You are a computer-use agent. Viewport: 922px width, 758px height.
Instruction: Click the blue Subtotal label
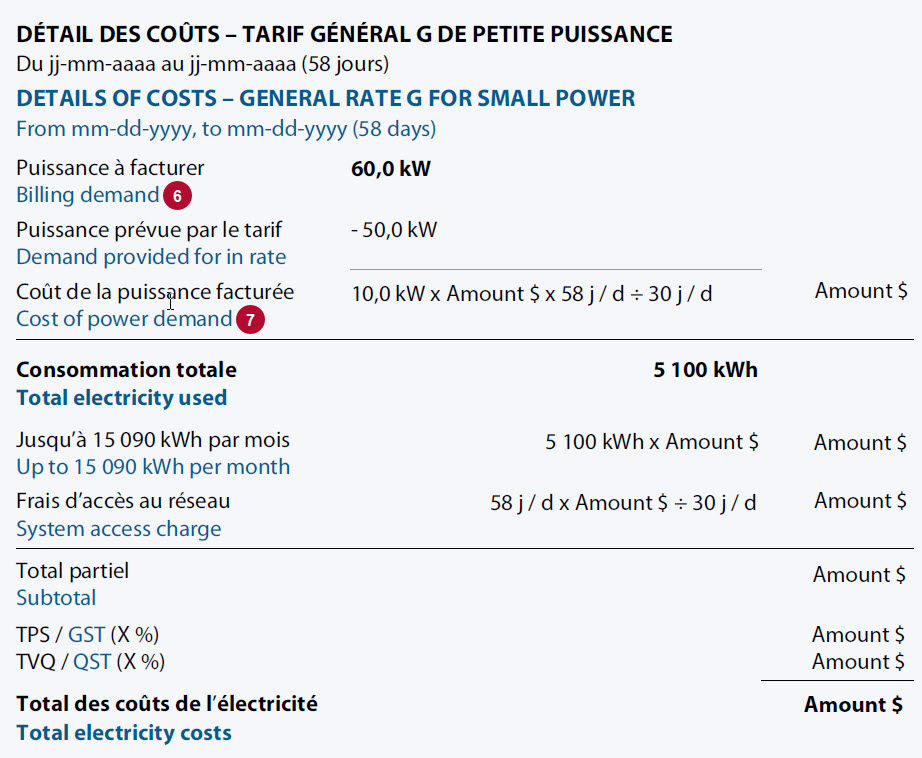[56, 598]
